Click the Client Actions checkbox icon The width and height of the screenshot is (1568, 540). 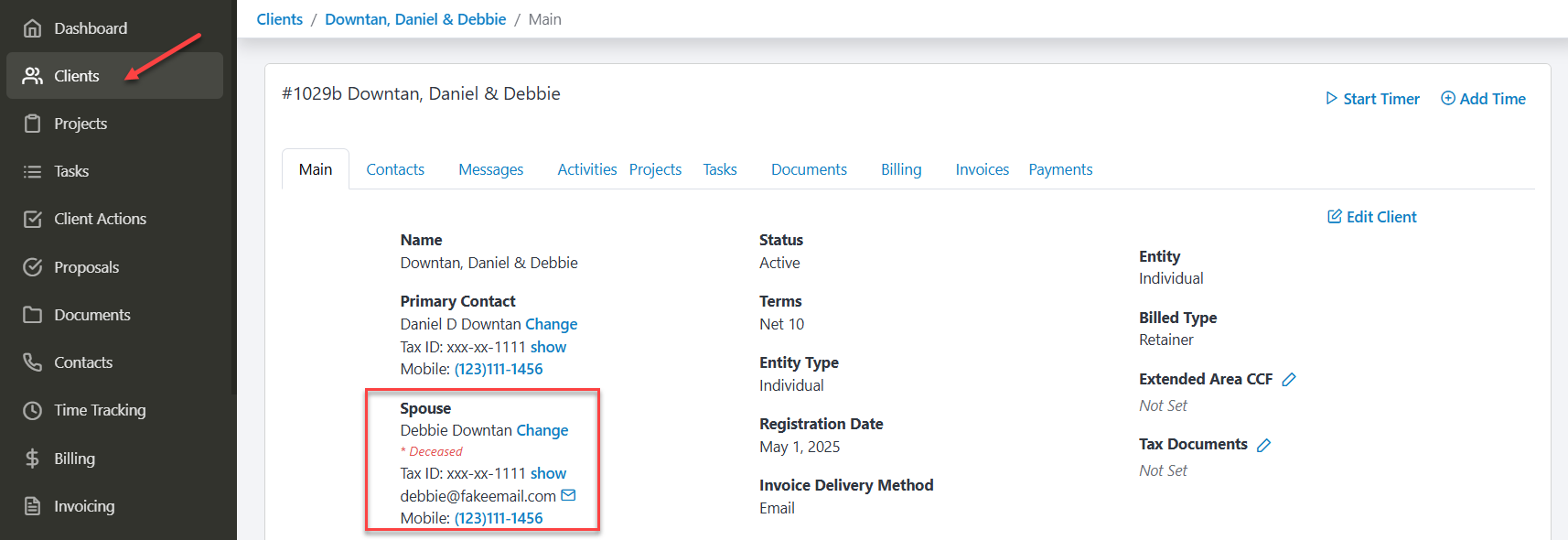[x=32, y=219]
